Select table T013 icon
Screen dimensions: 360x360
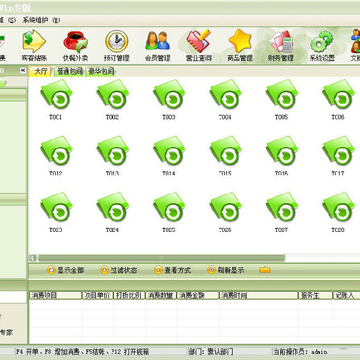coord(112,151)
